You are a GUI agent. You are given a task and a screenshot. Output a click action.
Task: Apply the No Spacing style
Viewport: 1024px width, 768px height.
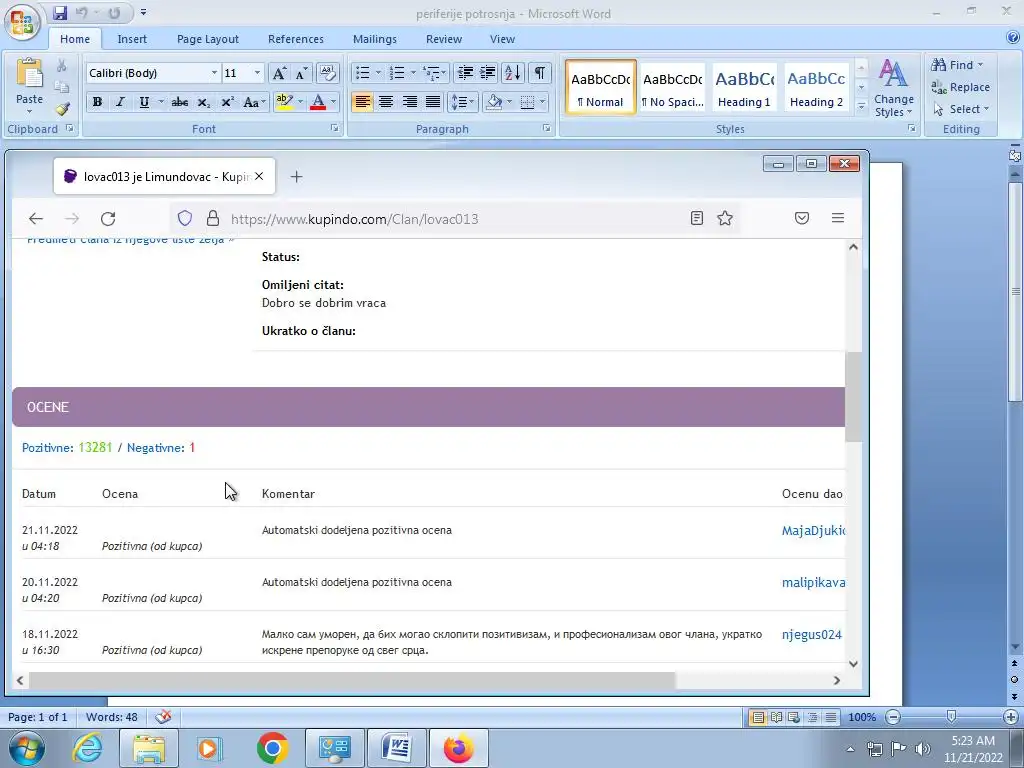click(x=673, y=88)
